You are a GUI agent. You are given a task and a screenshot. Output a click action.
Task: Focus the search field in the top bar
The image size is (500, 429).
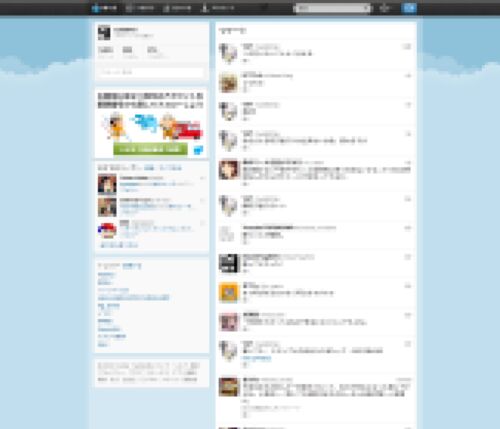(x=332, y=8)
